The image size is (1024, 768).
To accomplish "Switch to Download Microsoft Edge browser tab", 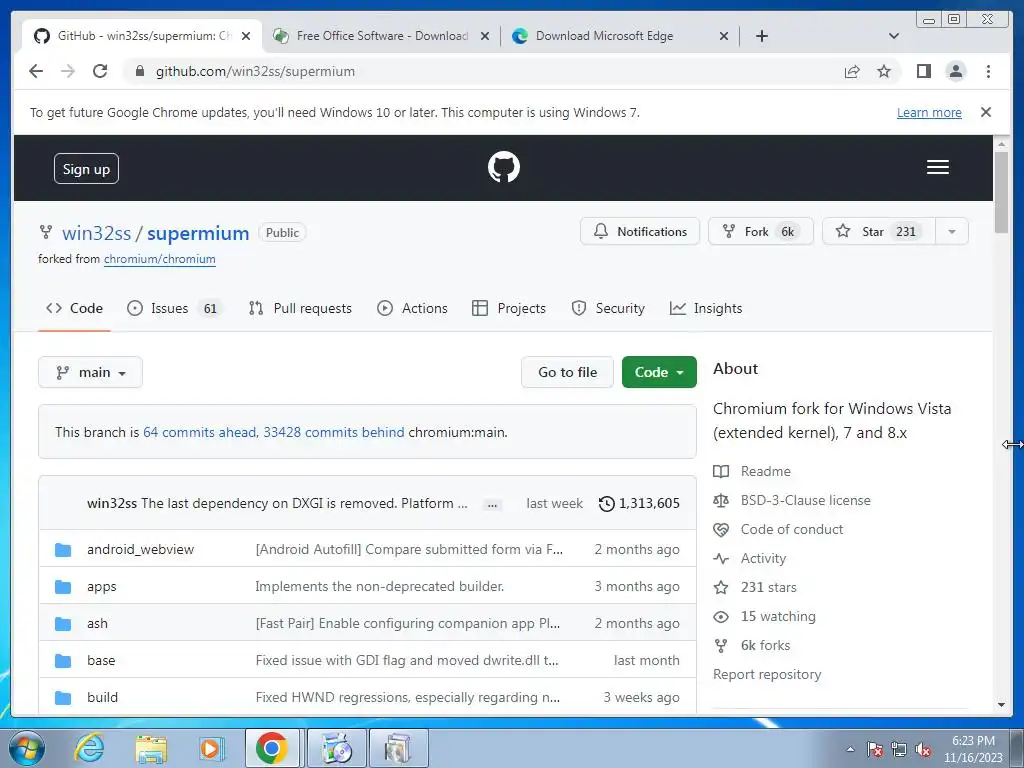I will click(x=619, y=36).
